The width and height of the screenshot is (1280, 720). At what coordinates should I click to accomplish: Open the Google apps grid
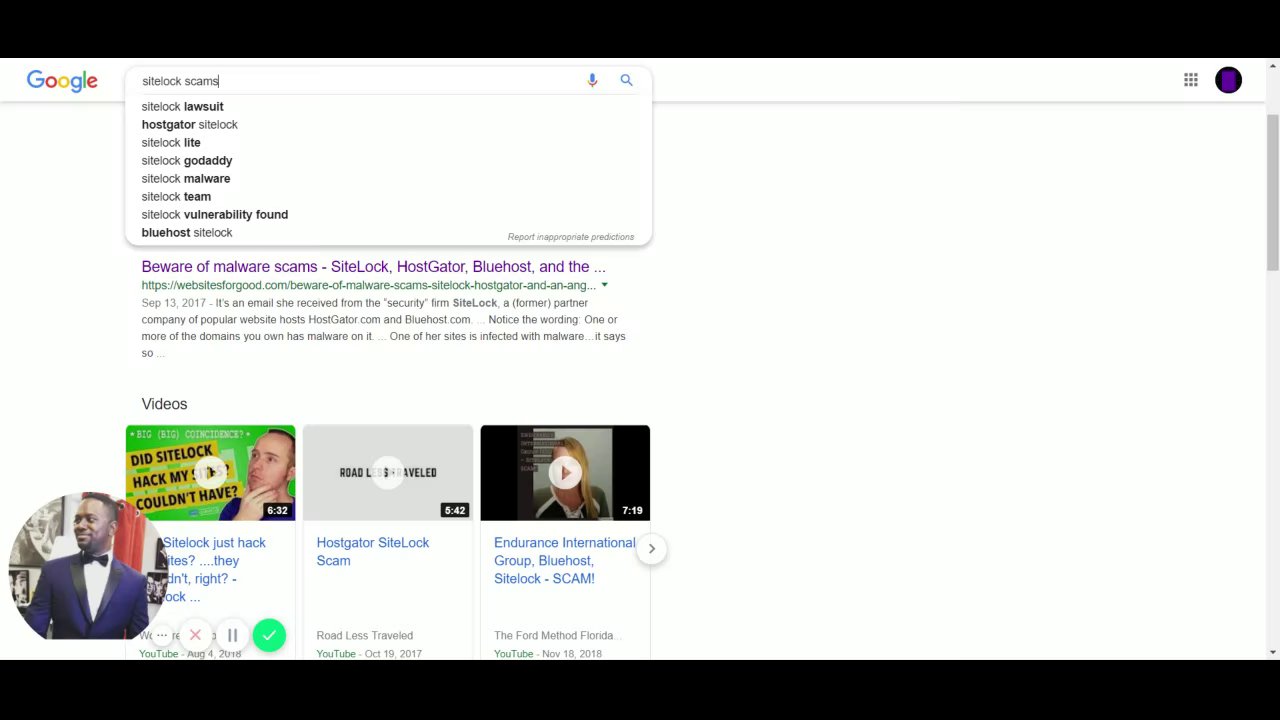click(x=1190, y=80)
